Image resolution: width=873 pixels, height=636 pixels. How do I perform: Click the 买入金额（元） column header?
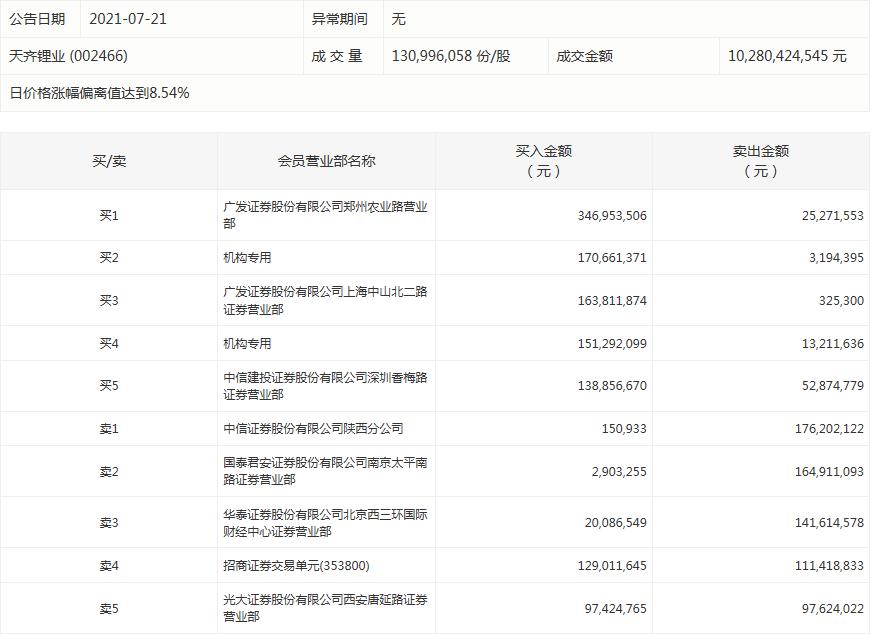[x=543, y=160]
